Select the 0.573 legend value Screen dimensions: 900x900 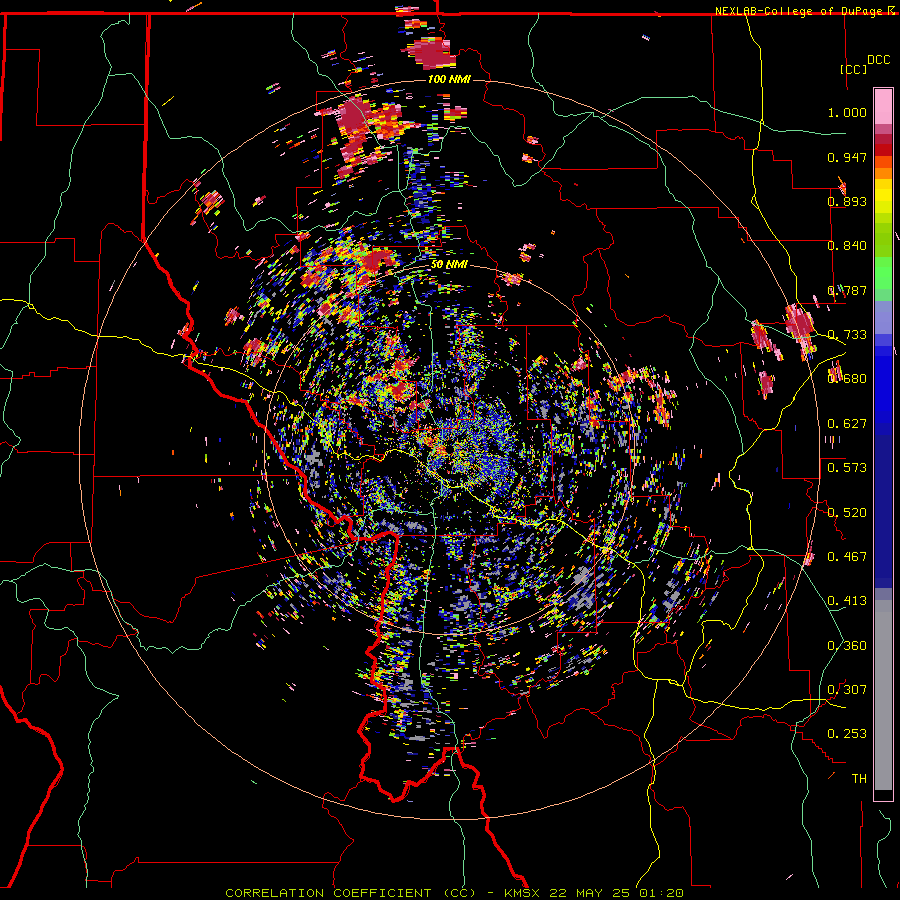point(847,468)
